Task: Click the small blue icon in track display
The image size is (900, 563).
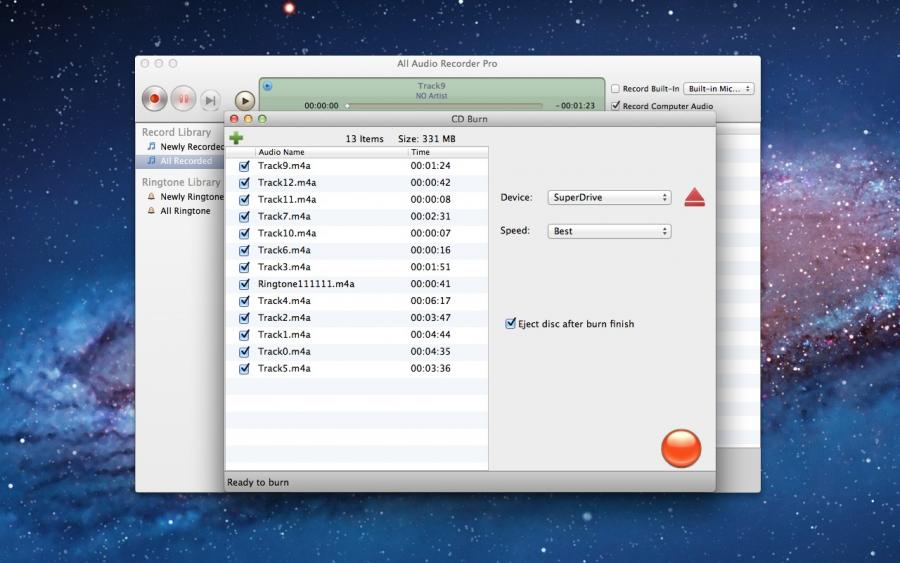Action: tap(267, 86)
